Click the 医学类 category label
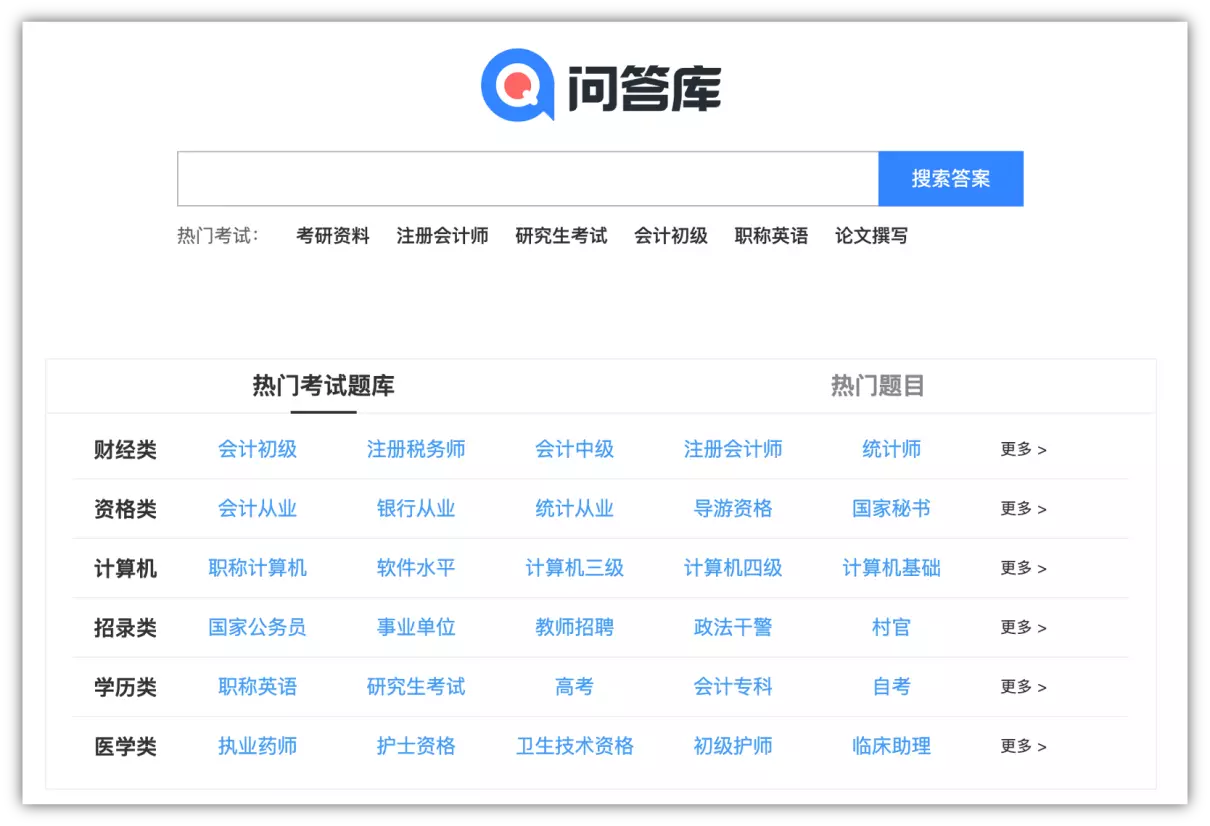This screenshot has width=1210, height=826. coord(126,747)
